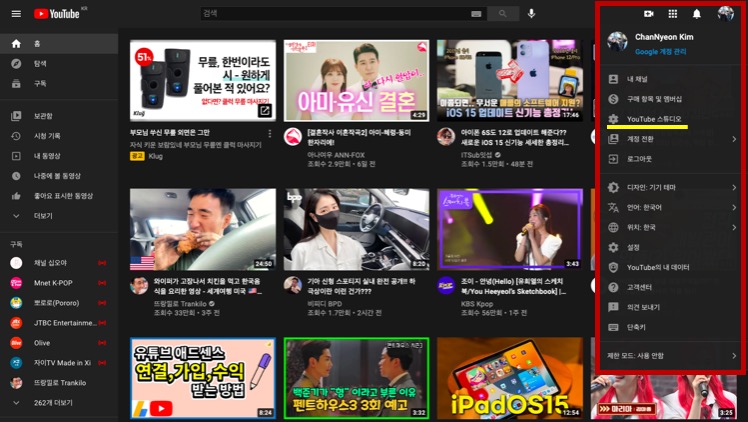Click the search magnifier button

tap(503, 14)
